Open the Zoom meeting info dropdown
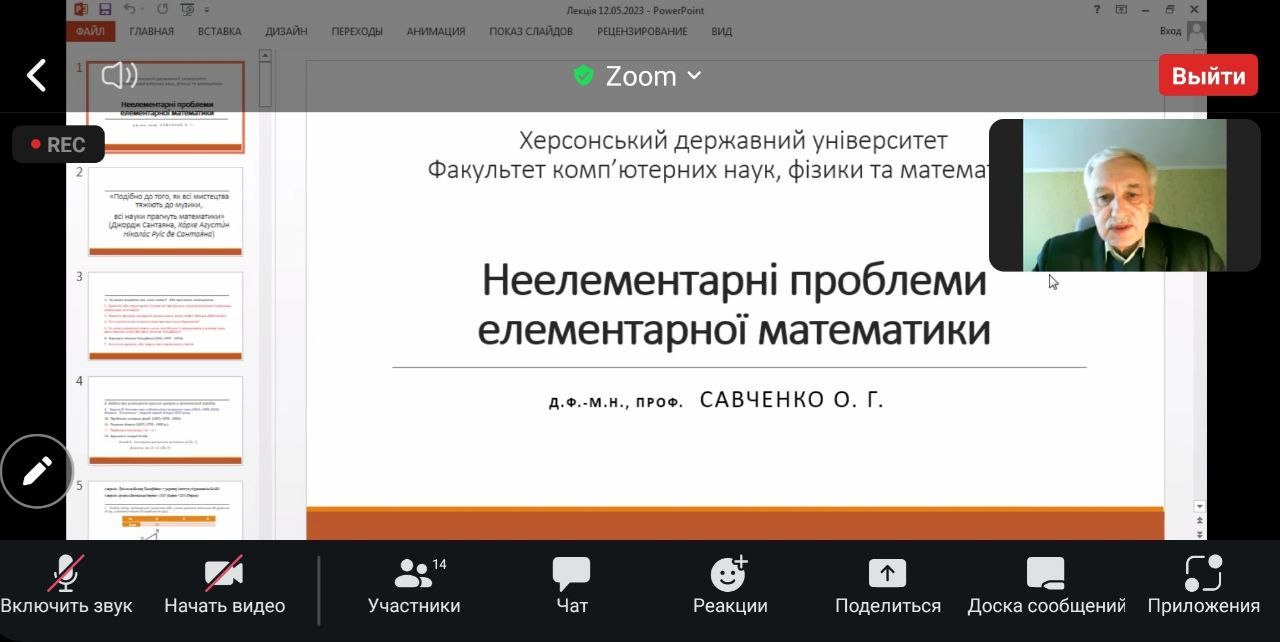1280x642 pixels. coord(638,76)
